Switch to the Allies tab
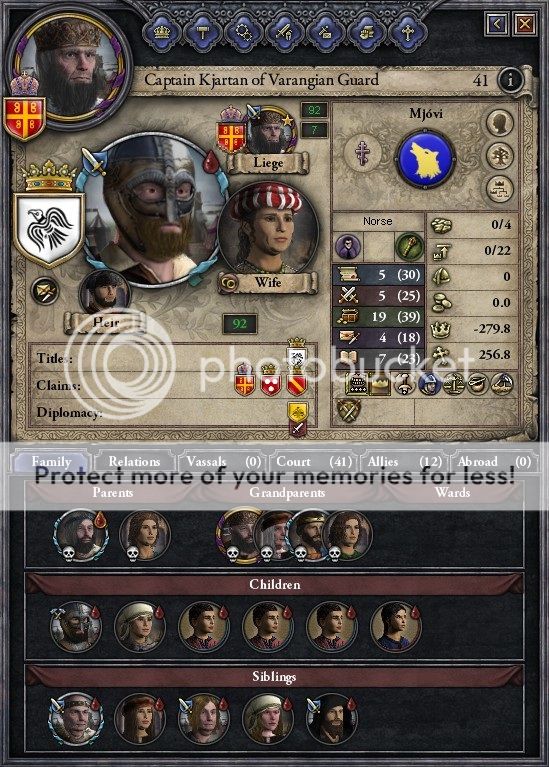Viewport: 549px width, 767px height. [403, 461]
